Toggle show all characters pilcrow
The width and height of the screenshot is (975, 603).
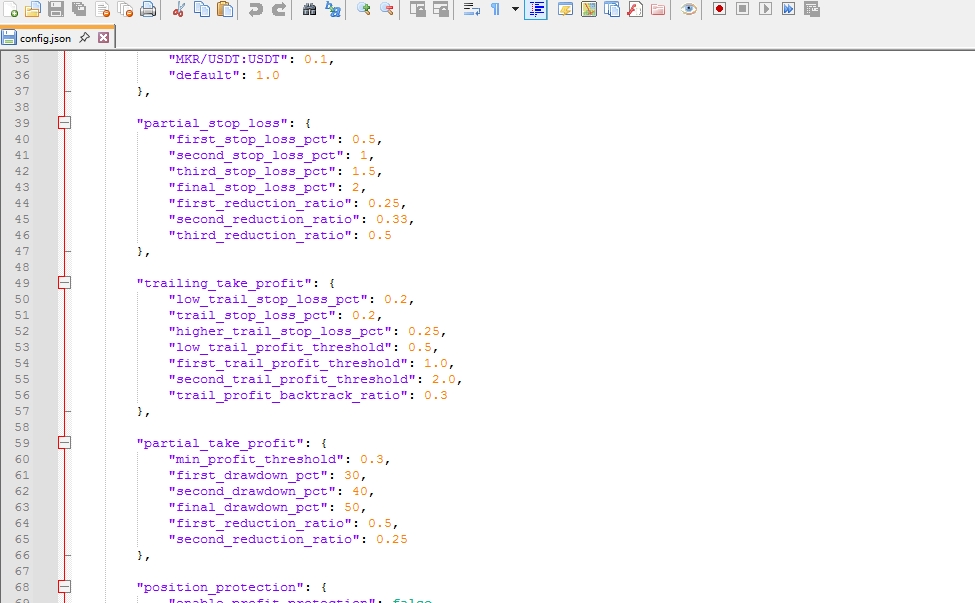click(495, 9)
